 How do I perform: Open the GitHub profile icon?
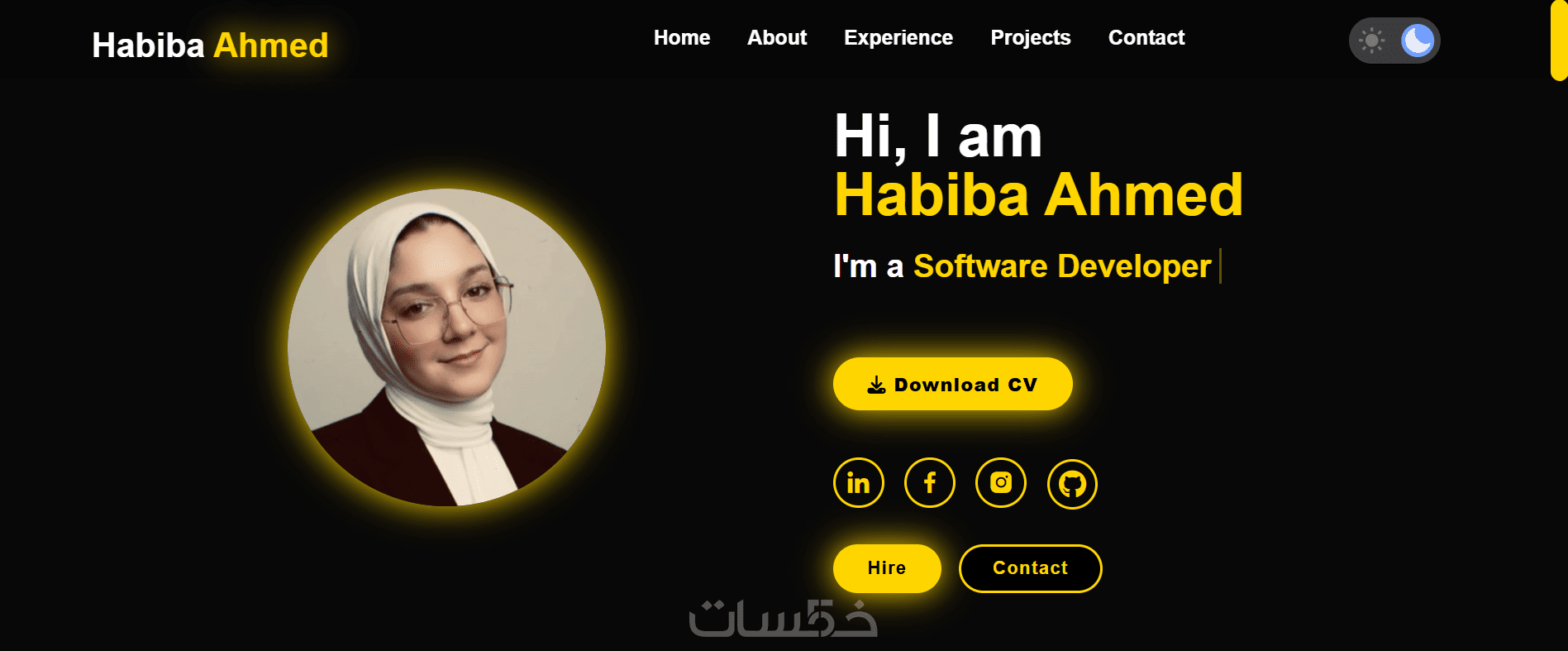click(x=1072, y=484)
